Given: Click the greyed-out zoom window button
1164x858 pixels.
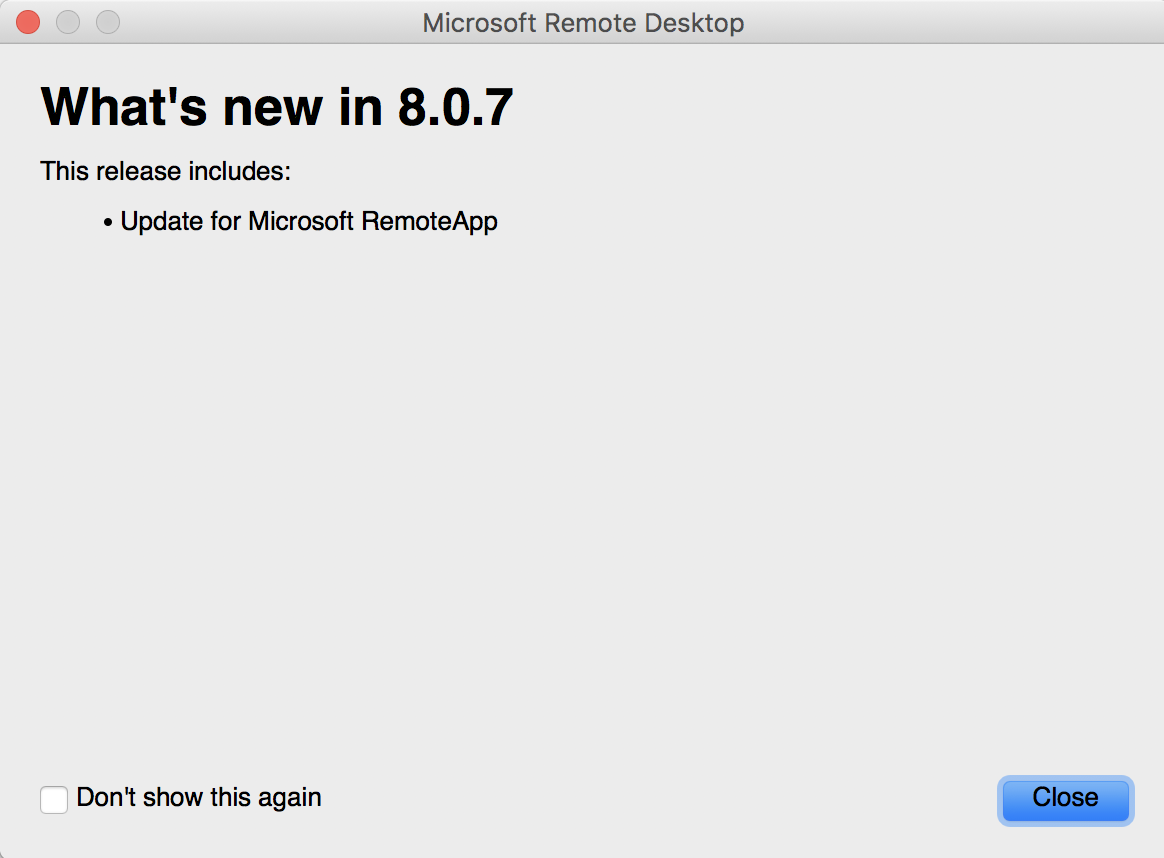Looking at the screenshot, I should pos(108,22).
